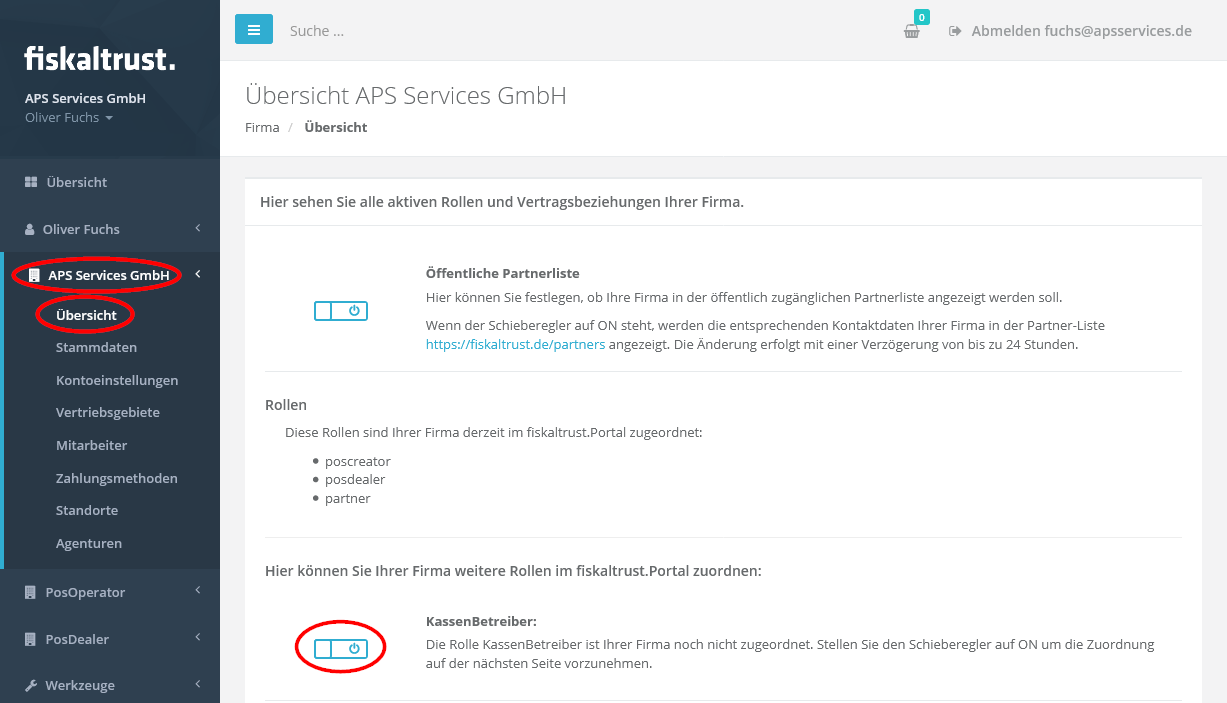The height and width of the screenshot is (703, 1227).
Task: Open Stammdaten in the sidebar
Action: click(x=96, y=347)
